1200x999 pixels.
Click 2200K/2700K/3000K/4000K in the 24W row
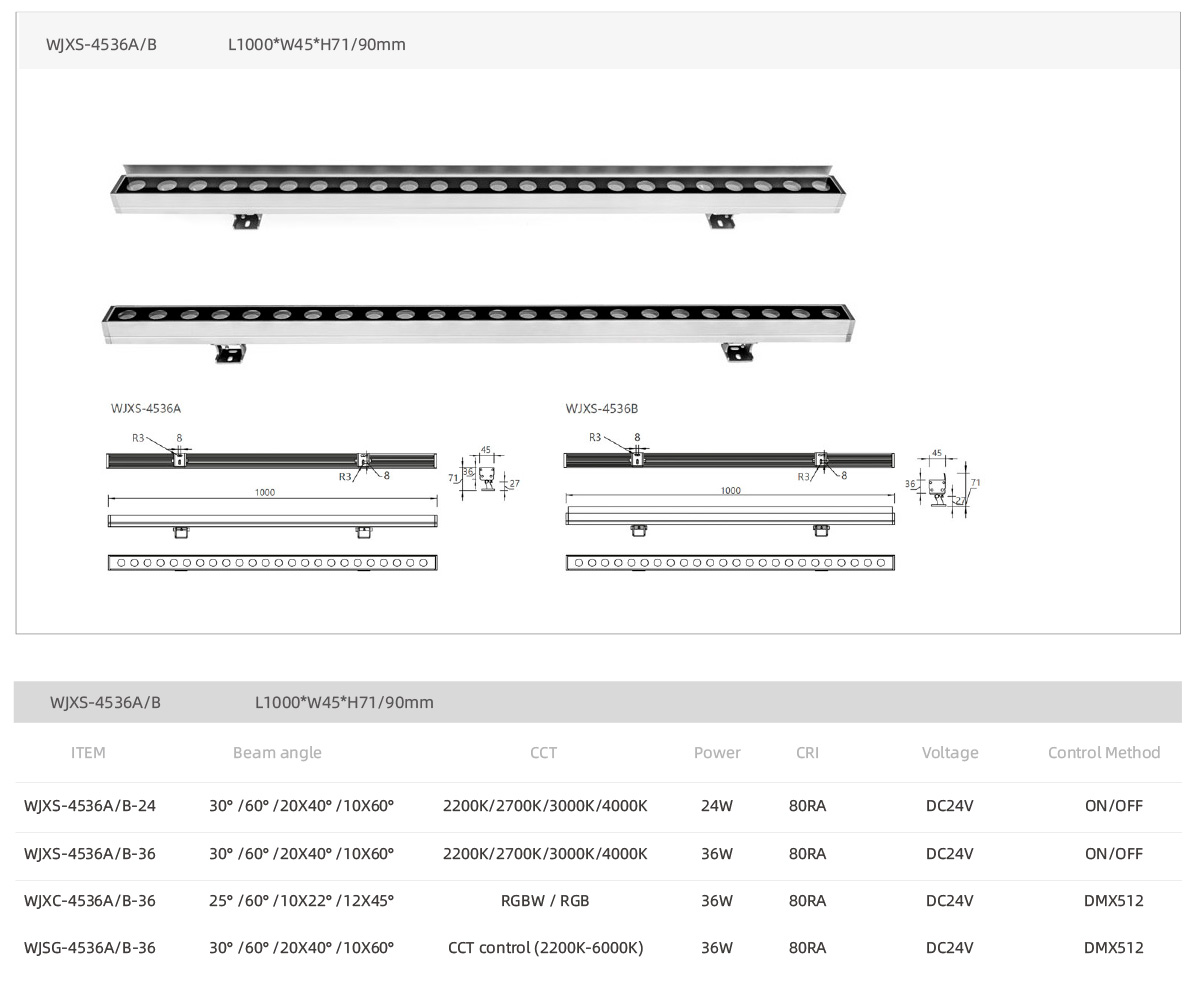545,805
